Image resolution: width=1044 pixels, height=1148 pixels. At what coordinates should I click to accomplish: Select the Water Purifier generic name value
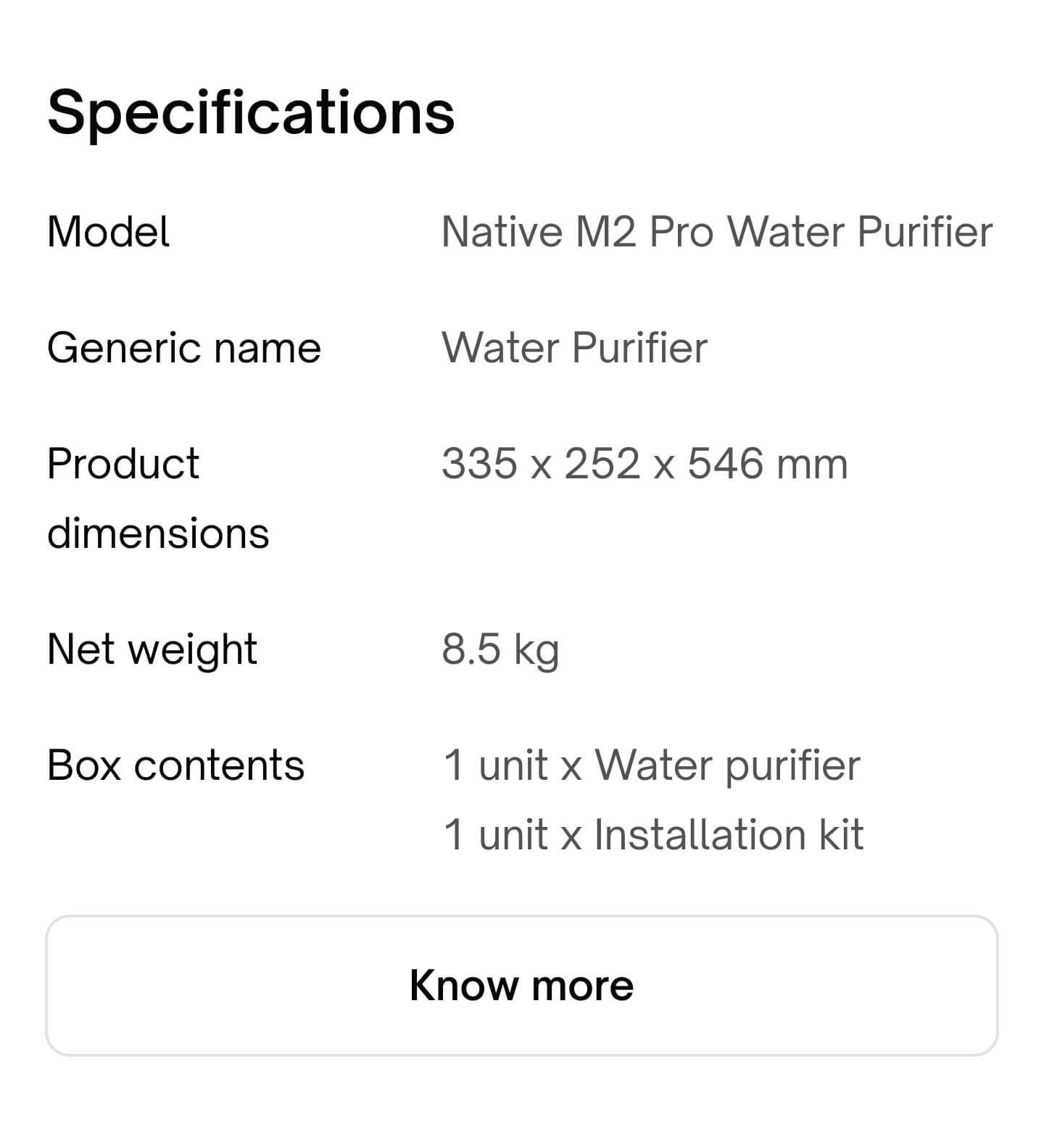point(574,346)
